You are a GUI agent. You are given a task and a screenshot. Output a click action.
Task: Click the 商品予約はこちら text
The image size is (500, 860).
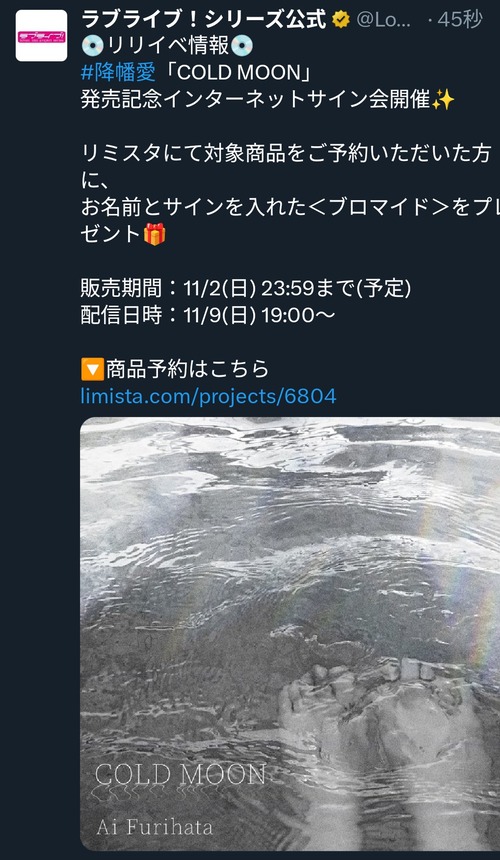coord(188,369)
